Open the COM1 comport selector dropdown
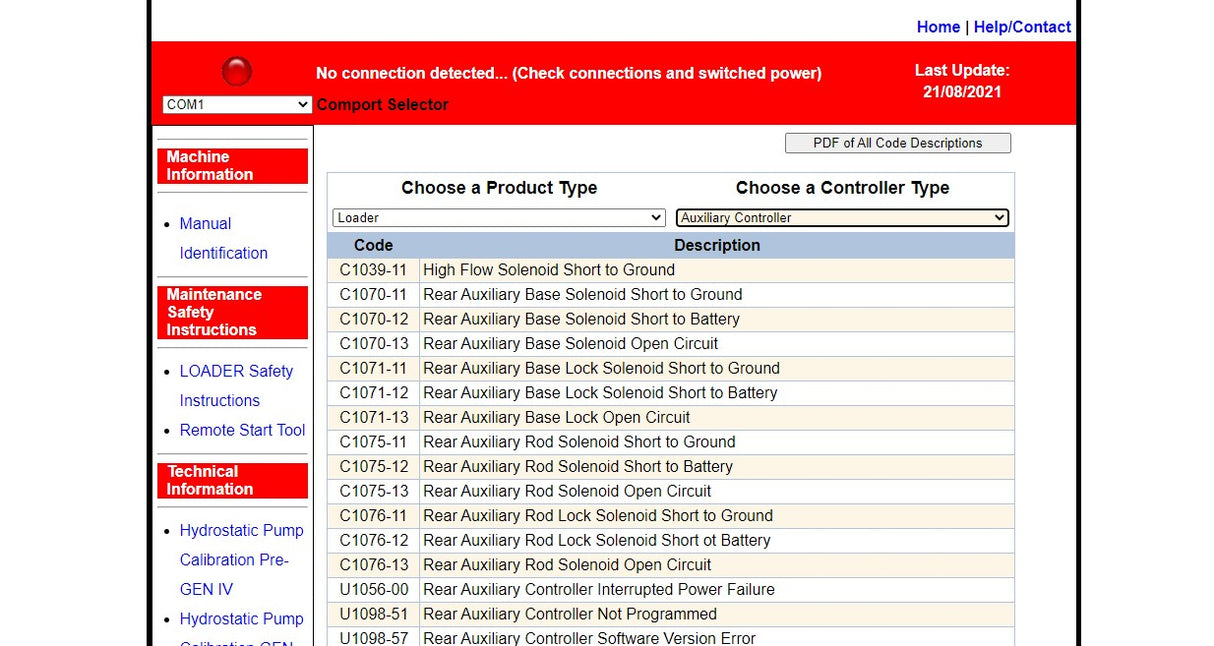Viewport: 1214px width, 646px height. (x=236, y=105)
